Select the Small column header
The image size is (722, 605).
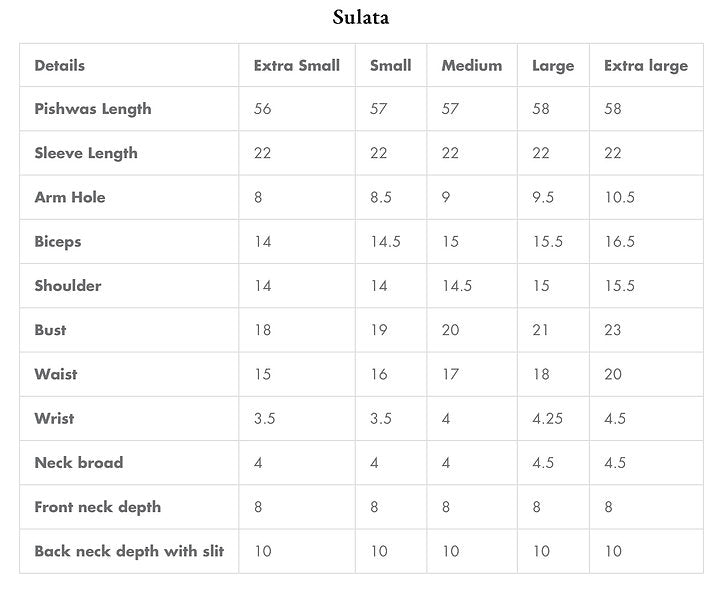point(390,66)
